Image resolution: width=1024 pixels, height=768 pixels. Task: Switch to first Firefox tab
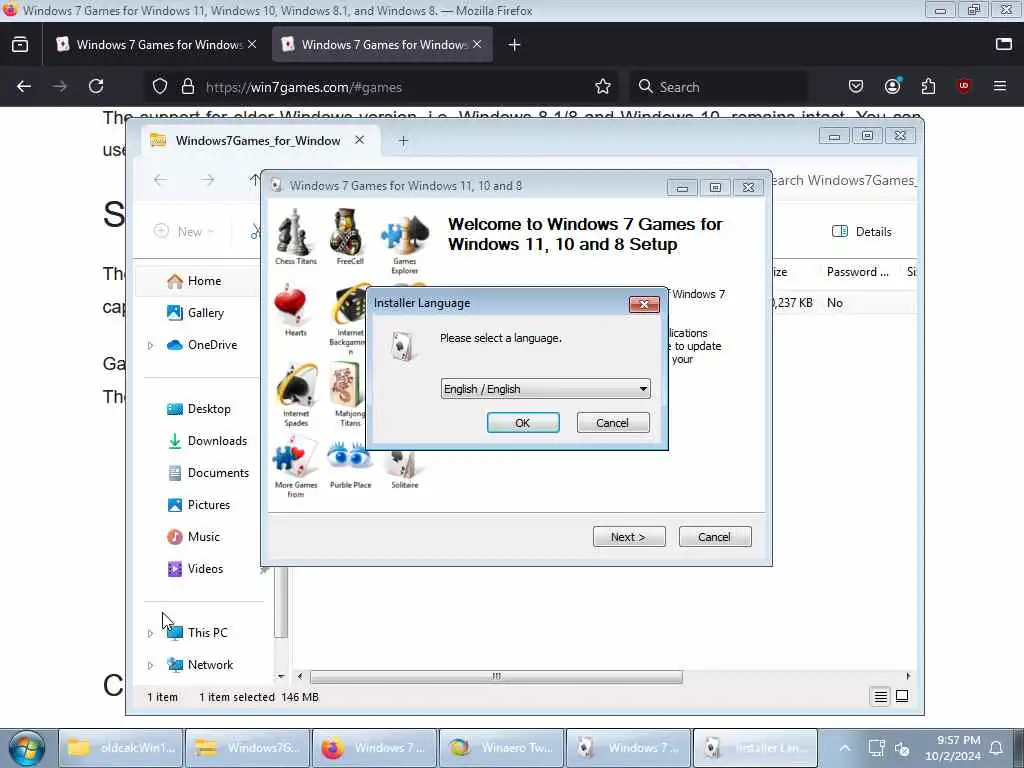click(x=157, y=44)
